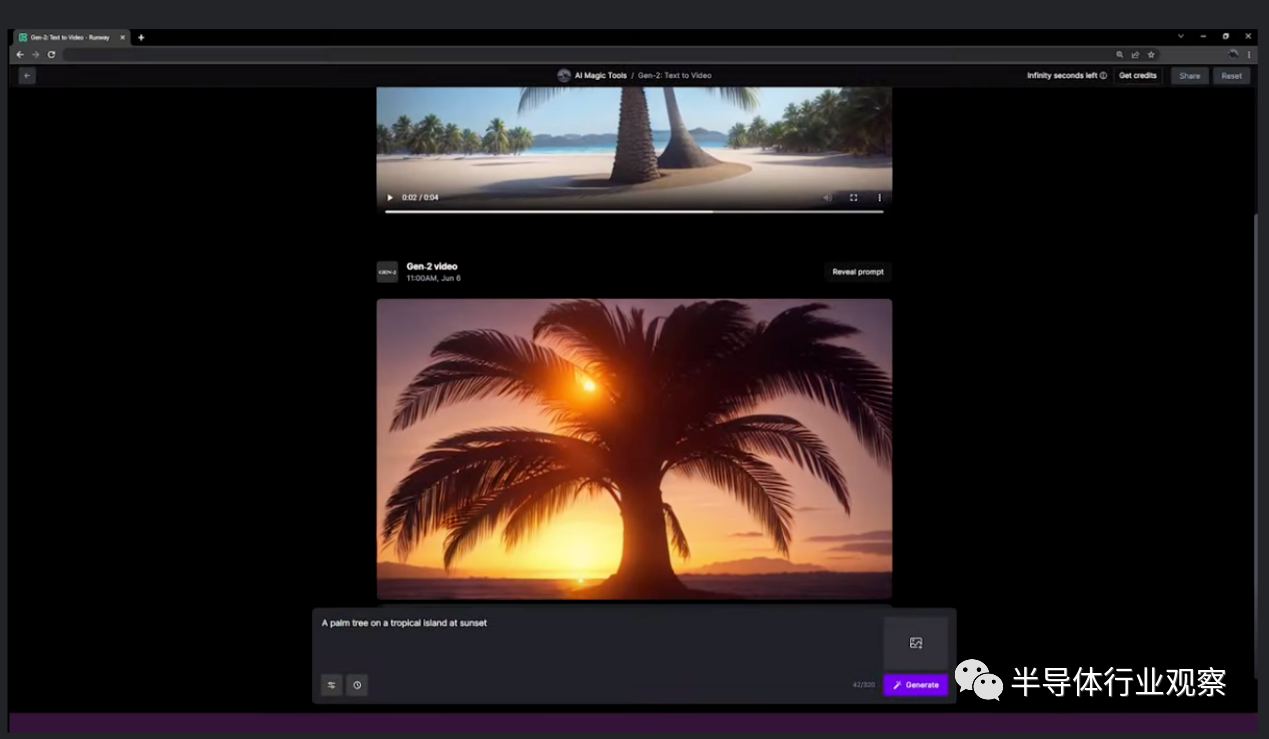Click the Reveal prompt button
This screenshot has width=1269, height=739.
[857, 272]
